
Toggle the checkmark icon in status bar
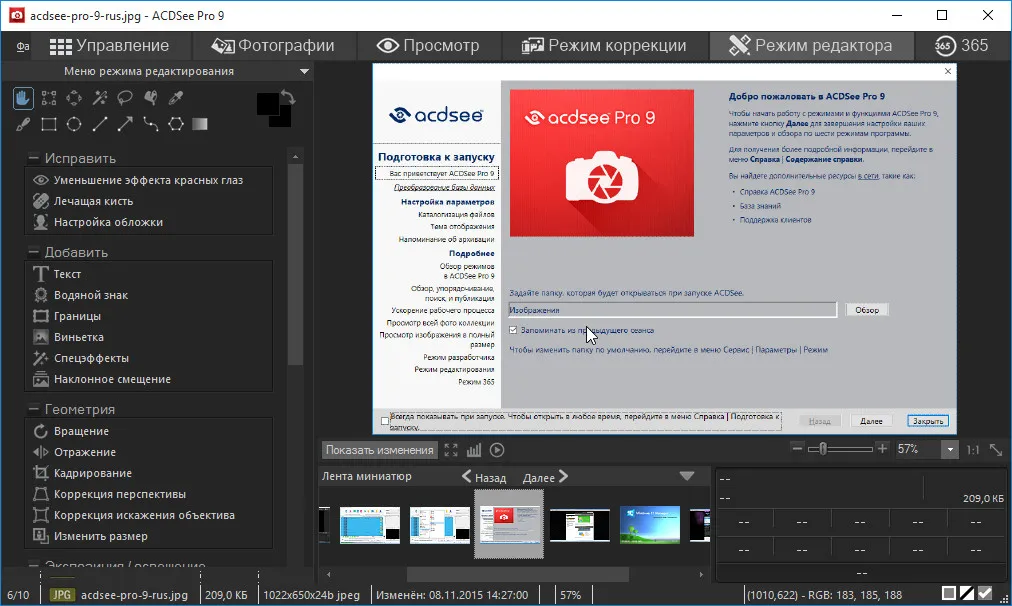pyautogui.click(x=984, y=593)
